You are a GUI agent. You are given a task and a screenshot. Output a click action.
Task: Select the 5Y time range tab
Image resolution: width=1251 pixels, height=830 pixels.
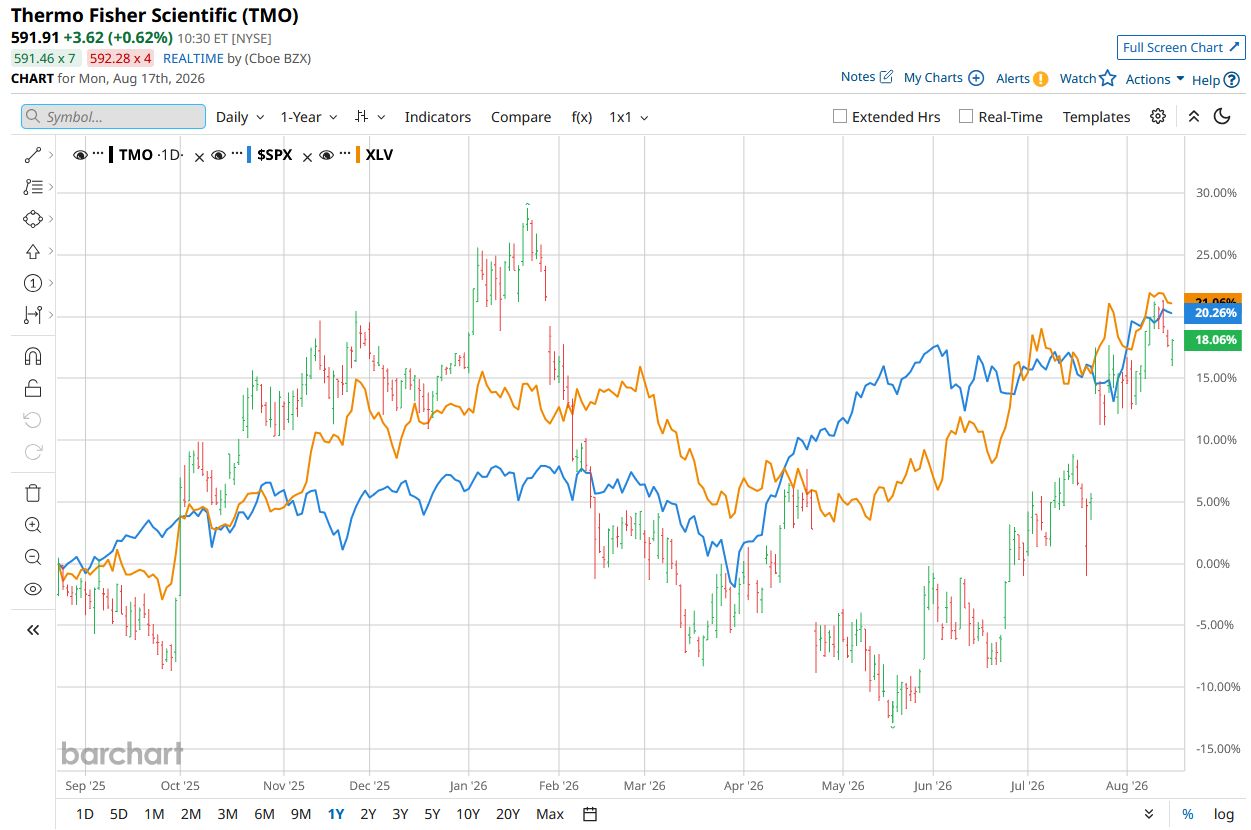[x=432, y=814]
